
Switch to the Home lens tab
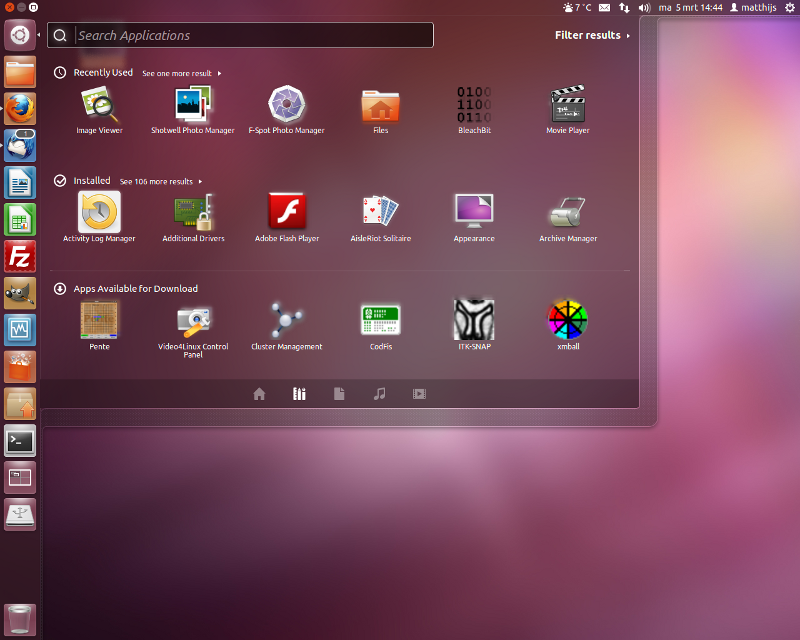pos(259,394)
